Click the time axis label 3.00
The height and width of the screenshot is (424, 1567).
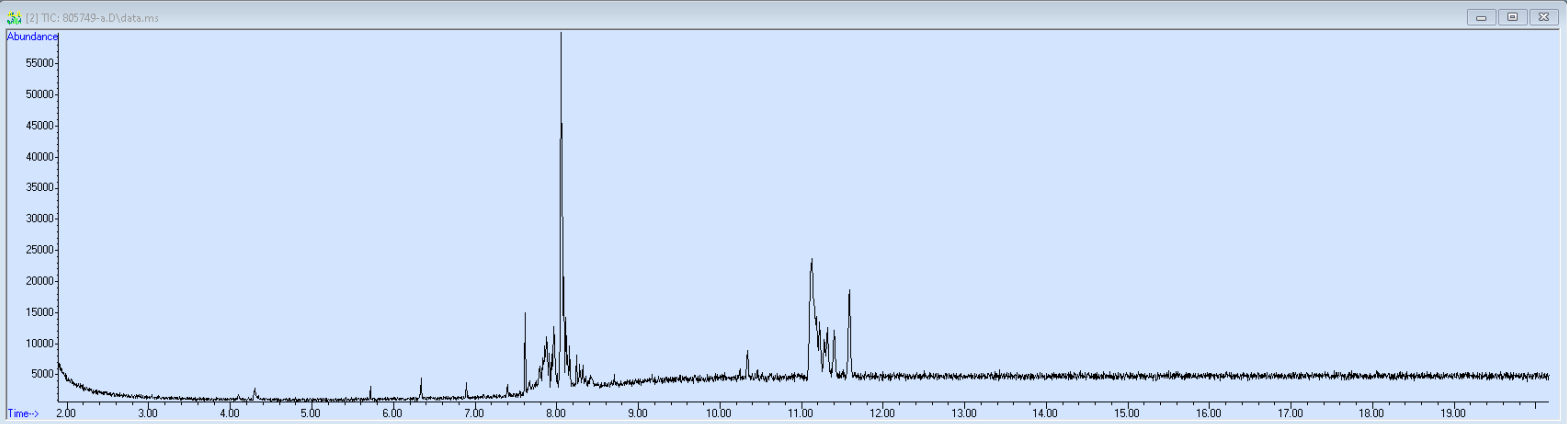148,412
